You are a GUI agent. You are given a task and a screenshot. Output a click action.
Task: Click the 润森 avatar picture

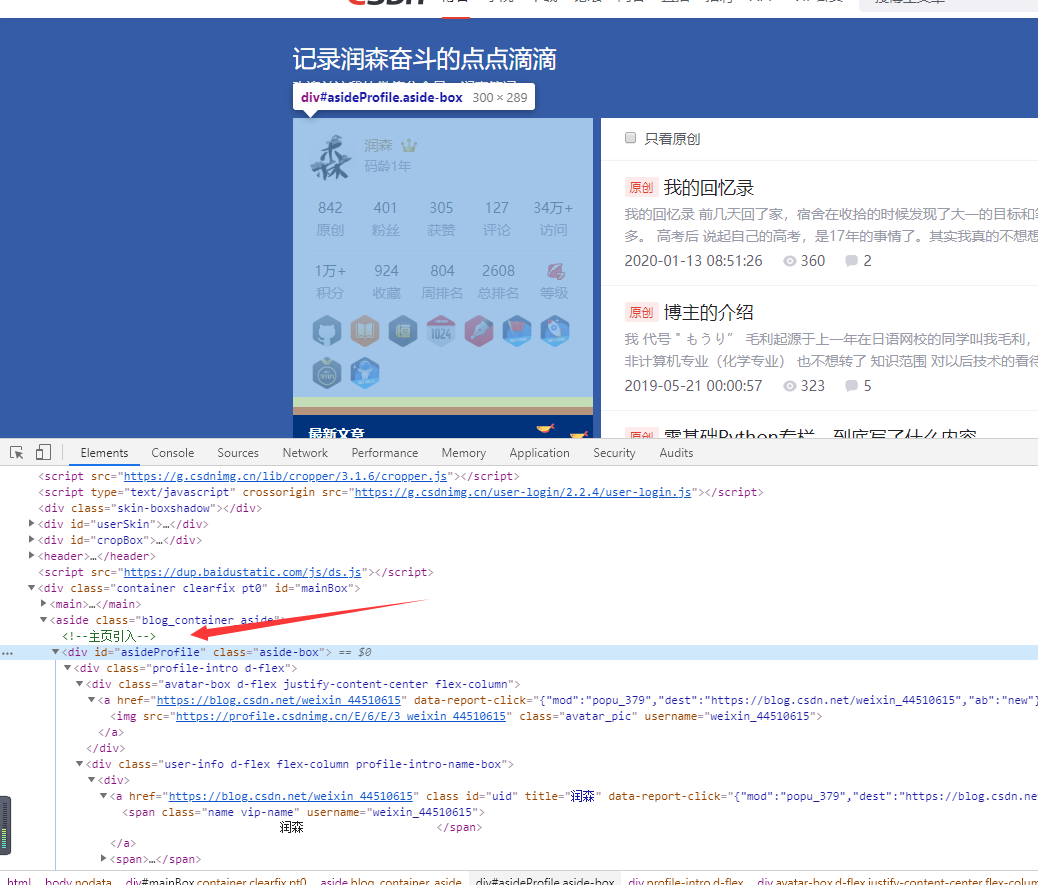coord(330,157)
